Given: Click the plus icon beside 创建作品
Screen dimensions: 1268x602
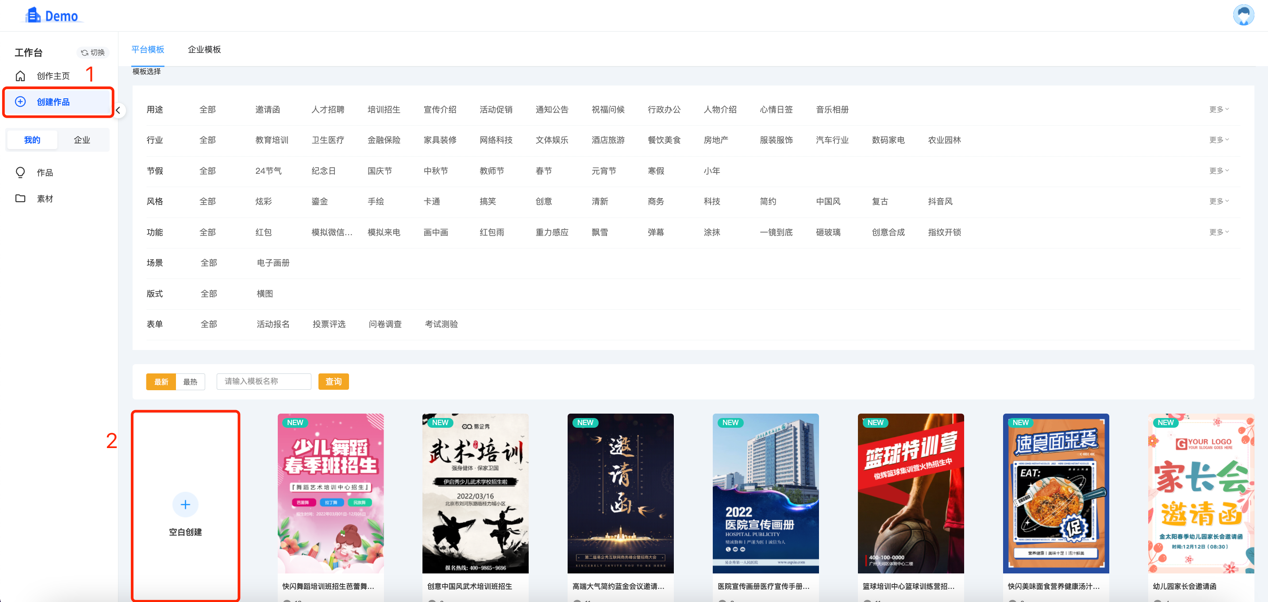Looking at the screenshot, I should coord(20,102).
